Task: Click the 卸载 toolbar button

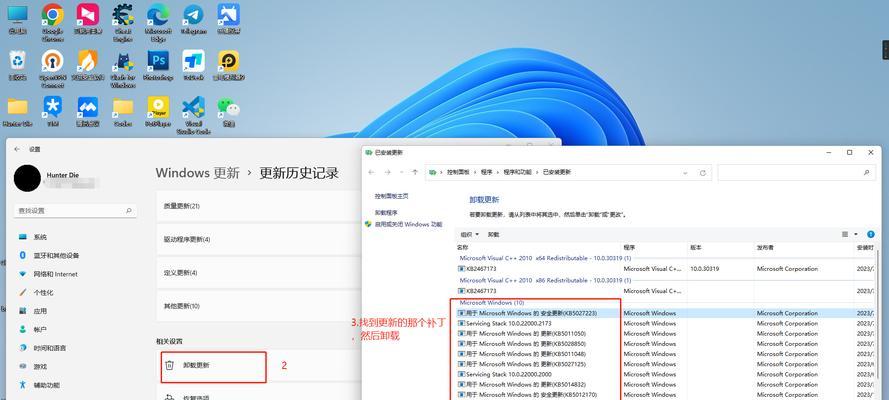Action: point(493,234)
